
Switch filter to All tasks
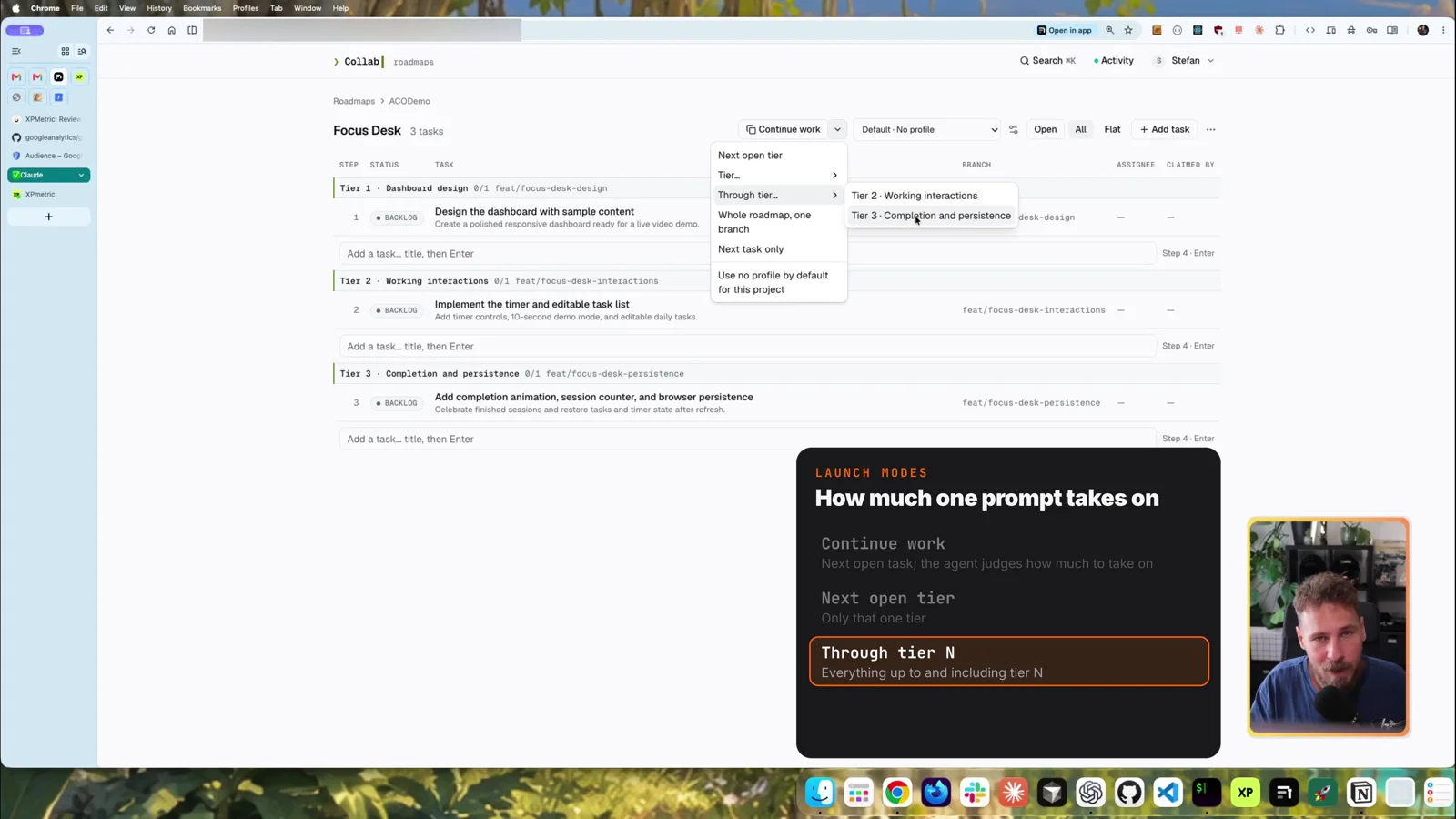1080,129
